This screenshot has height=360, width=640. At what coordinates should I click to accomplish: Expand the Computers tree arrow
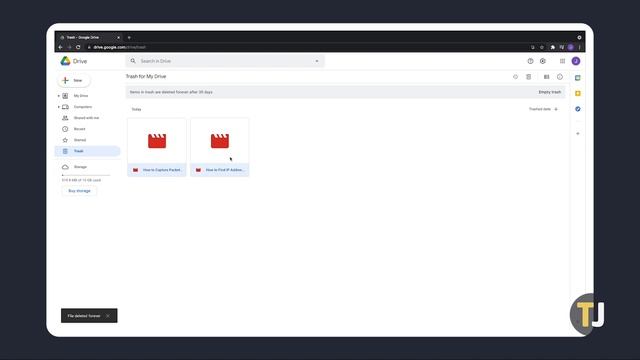pos(59,107)
